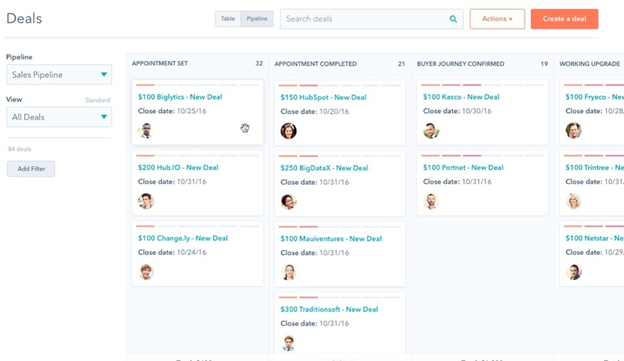The image size is (624, 361).
Task: Open the $100 Fryeco deal link
Action: [595, 97]
